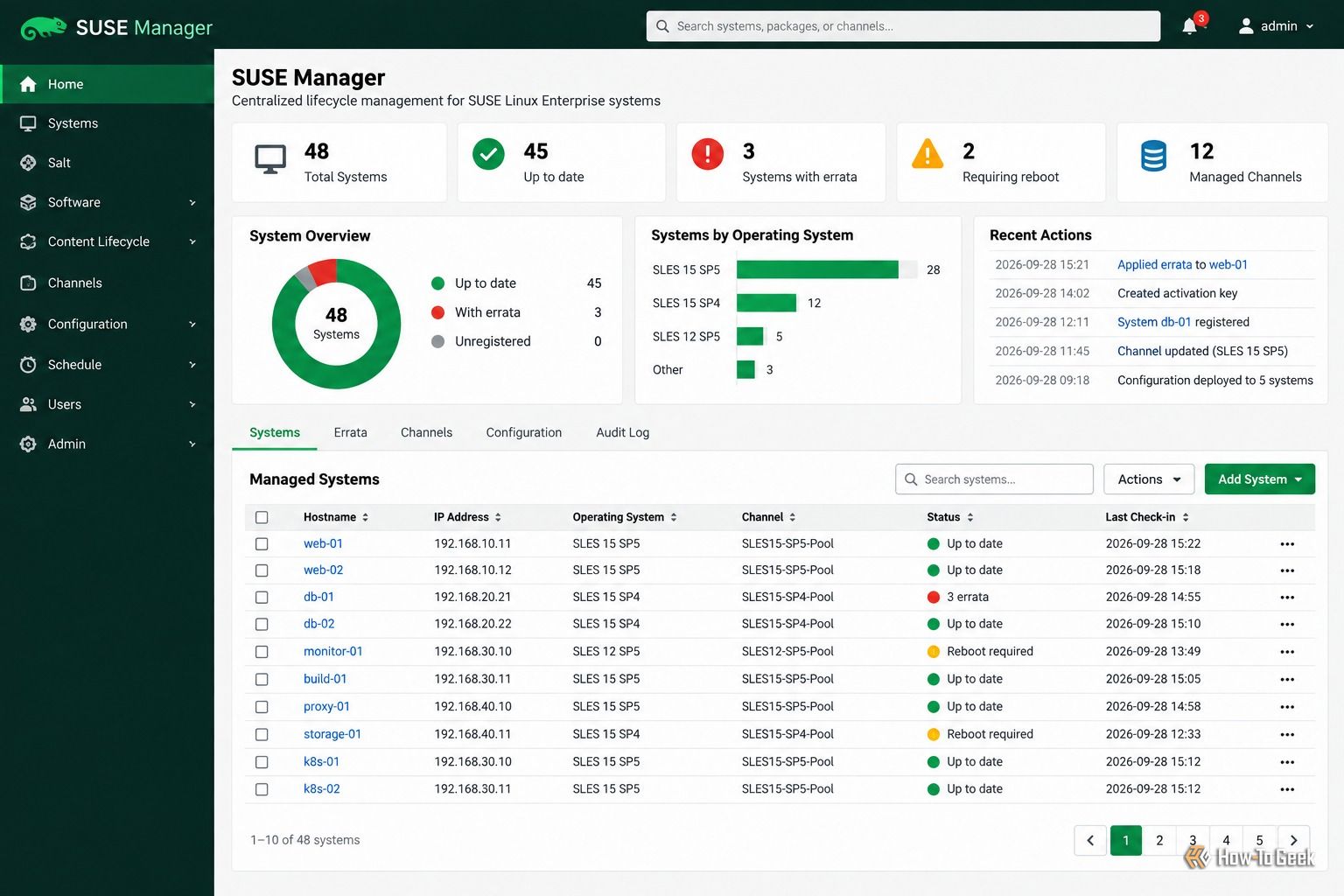Open the Add System dropdown
This screenshot has width=1344, height=896.
(x=1260, y=479)
